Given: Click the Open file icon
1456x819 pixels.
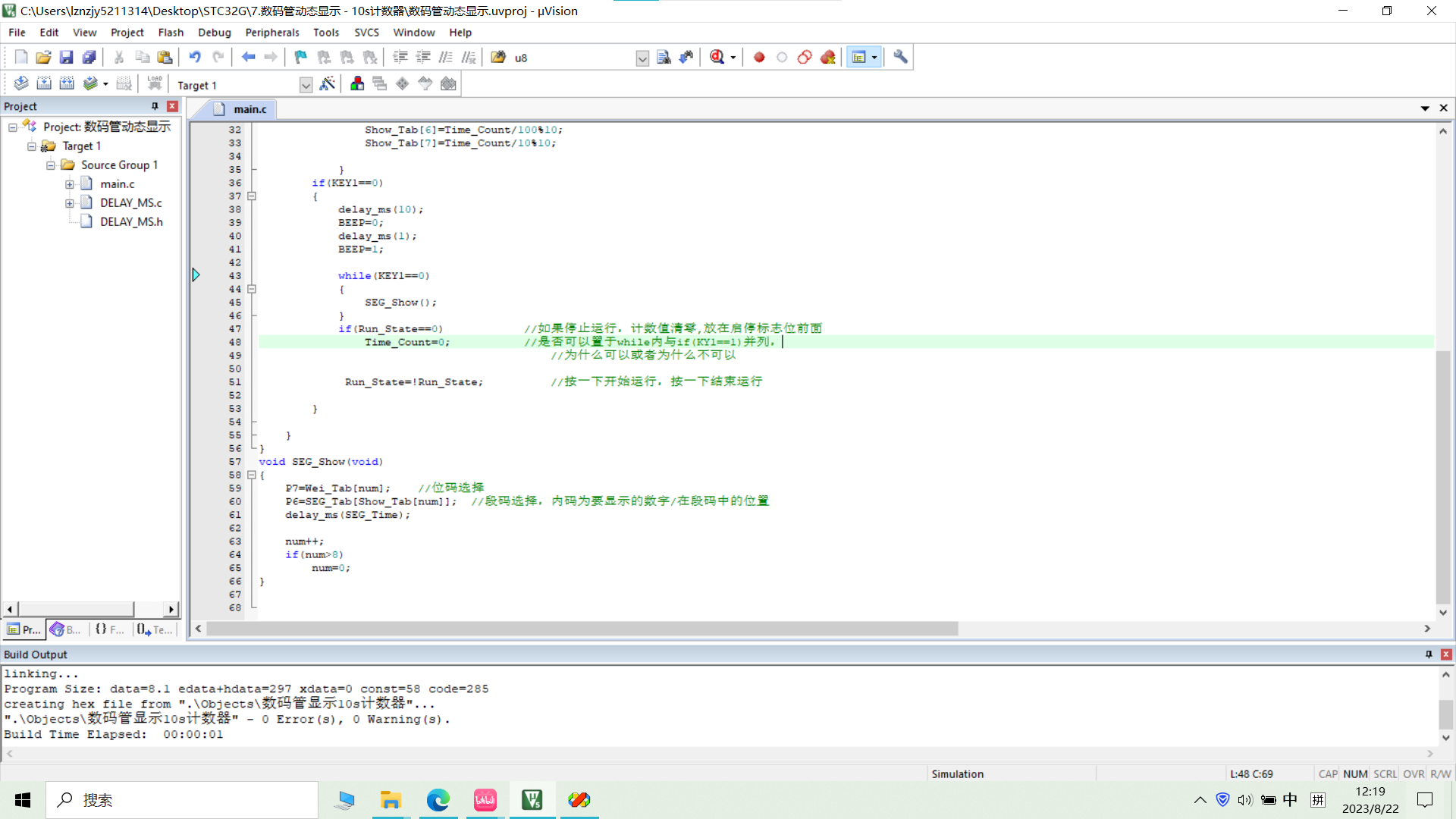Looking at the screenshot, I should 44,57.
